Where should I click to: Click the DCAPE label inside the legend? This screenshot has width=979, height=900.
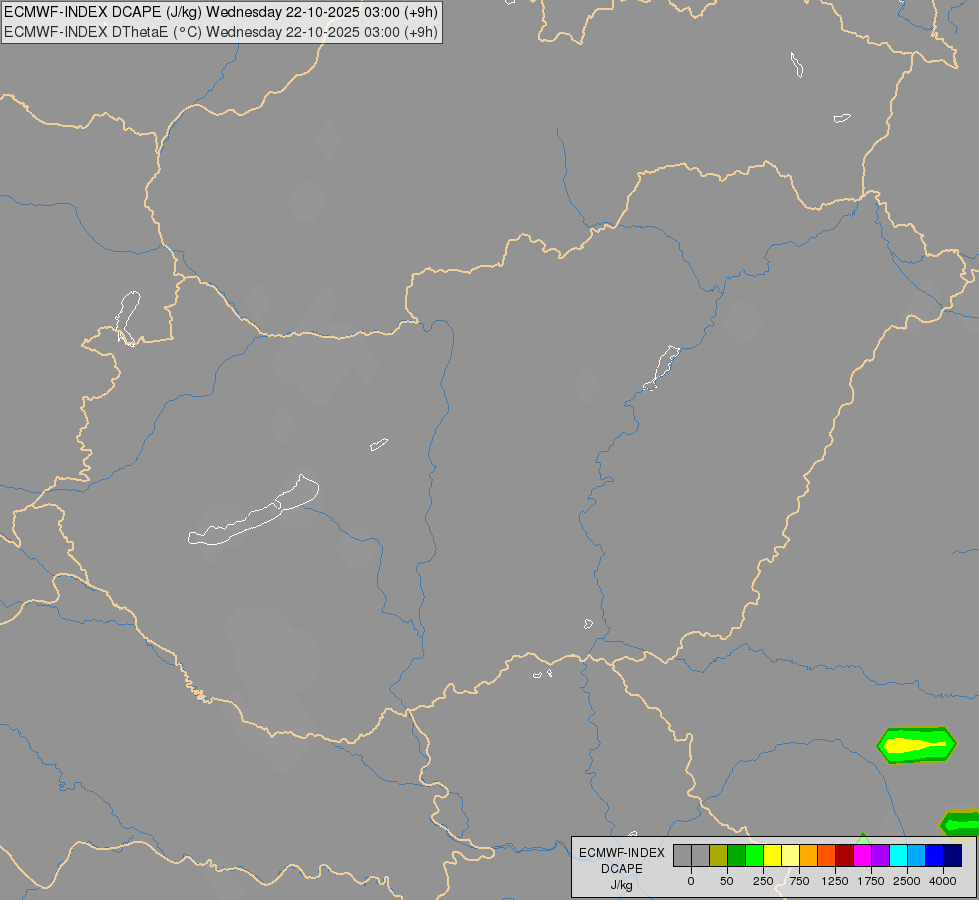(x=622, y=869)
